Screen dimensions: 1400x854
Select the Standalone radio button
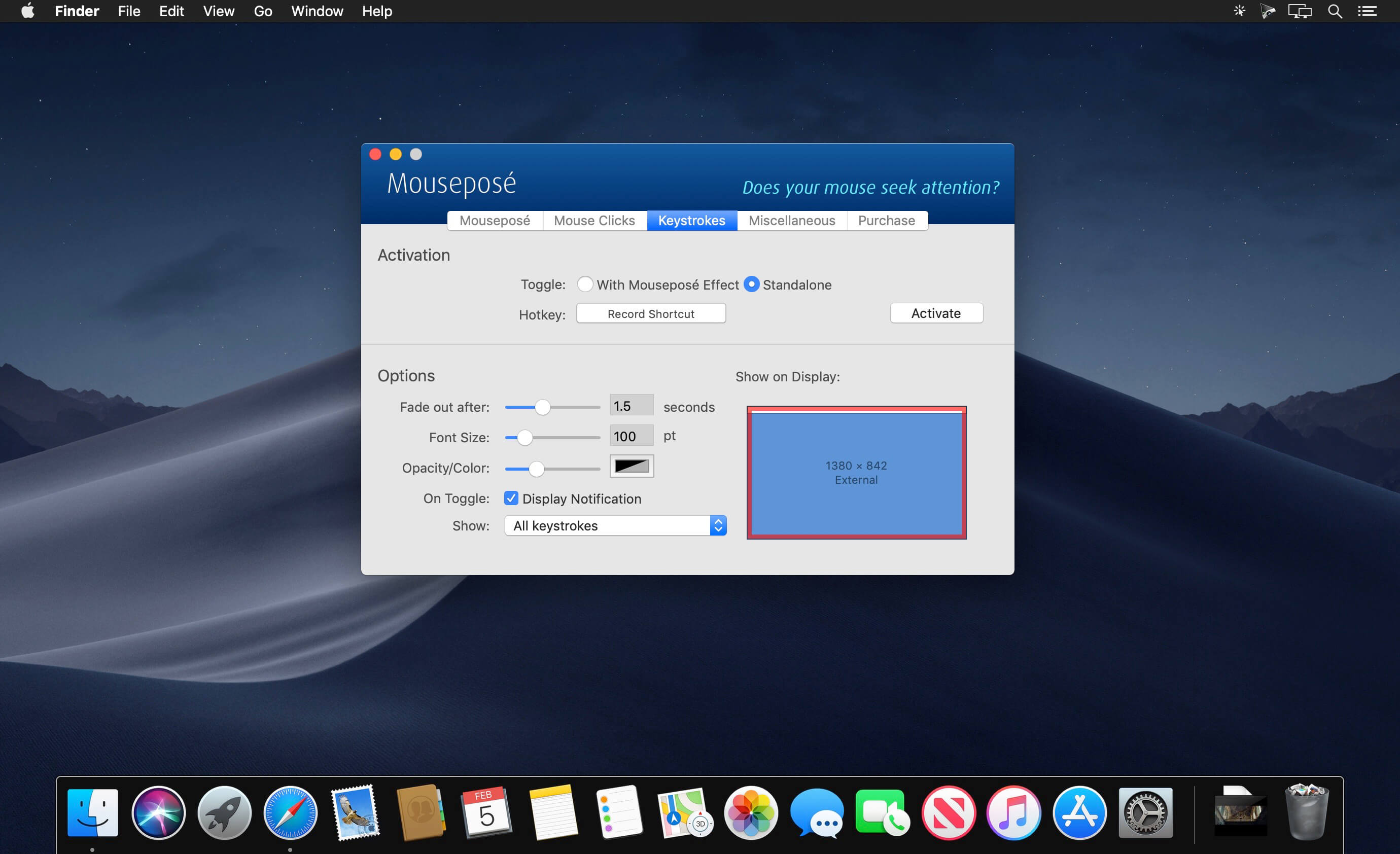(x=751, y=284)
